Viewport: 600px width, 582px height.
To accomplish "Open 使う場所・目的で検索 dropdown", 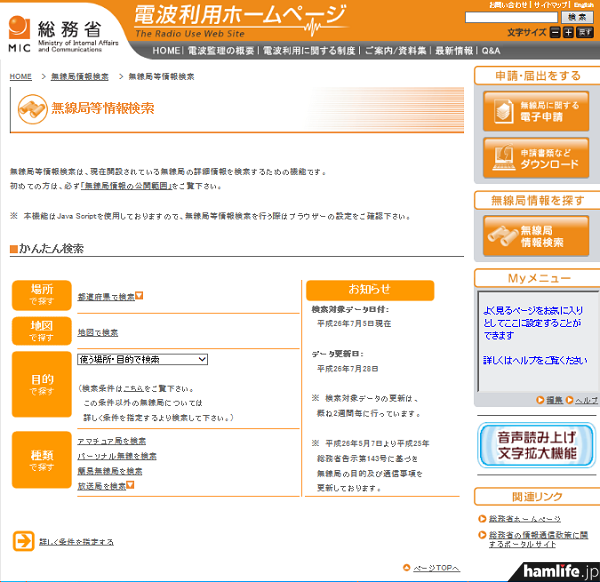I will click(142, 359).
